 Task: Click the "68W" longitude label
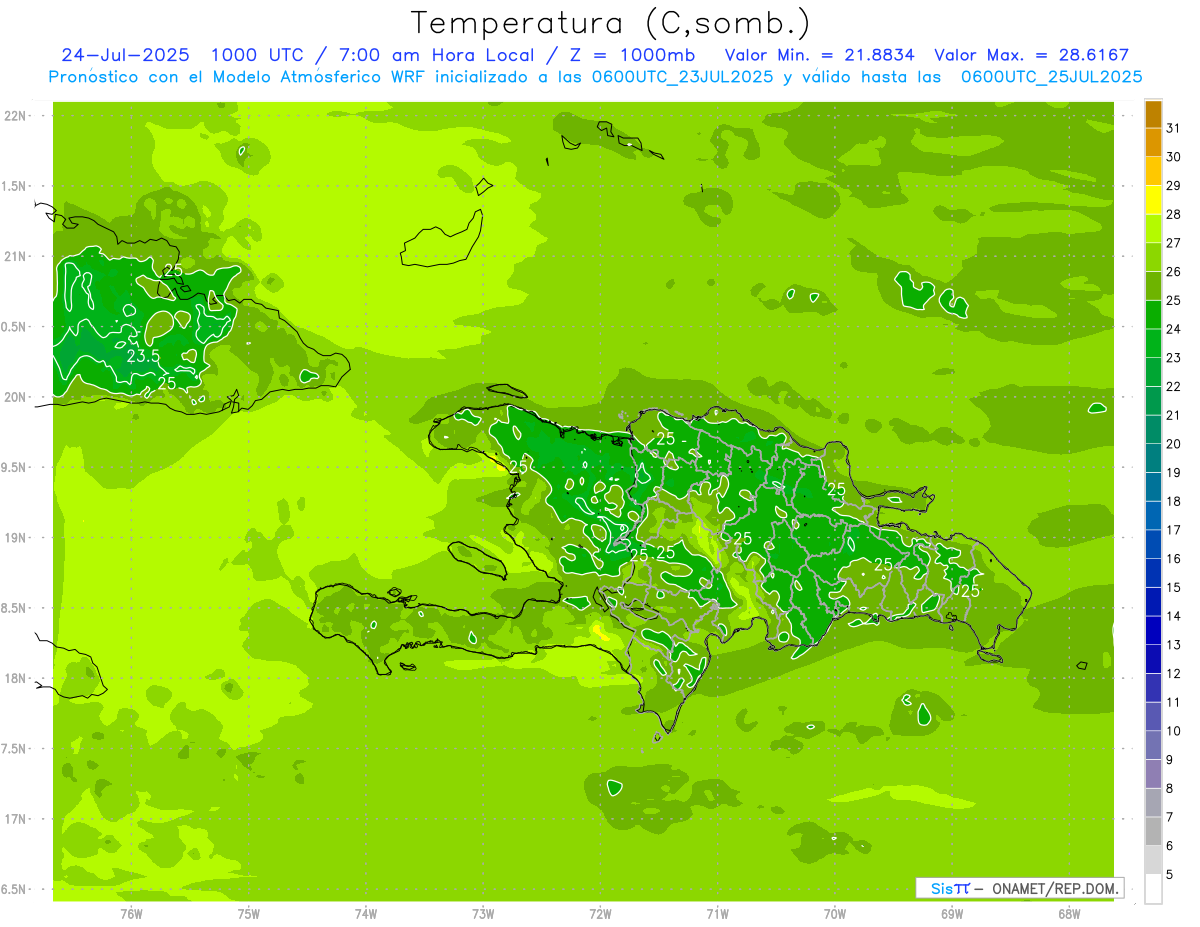click(1069, 913)
